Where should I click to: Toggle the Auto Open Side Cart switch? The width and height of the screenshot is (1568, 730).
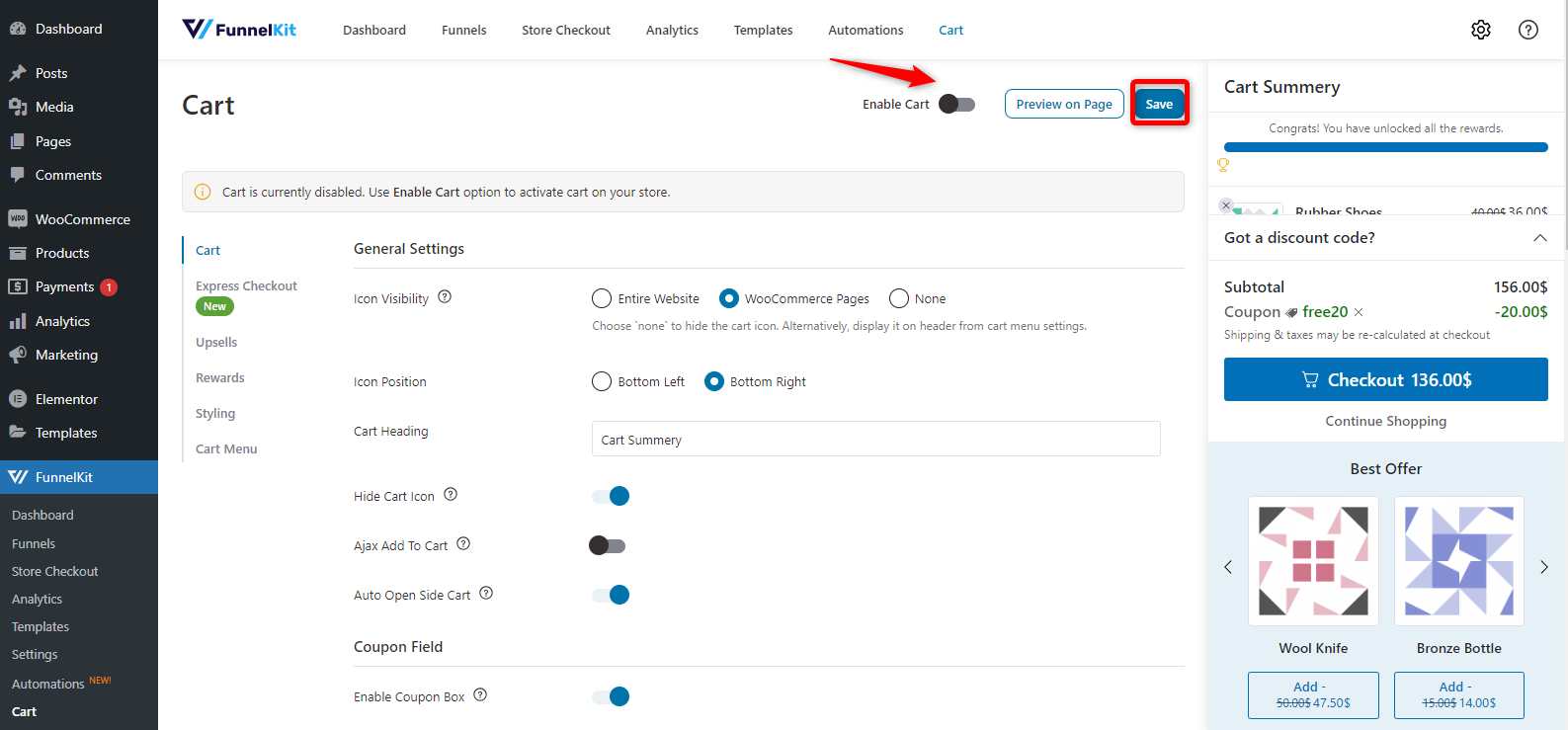tap(611, 595)
